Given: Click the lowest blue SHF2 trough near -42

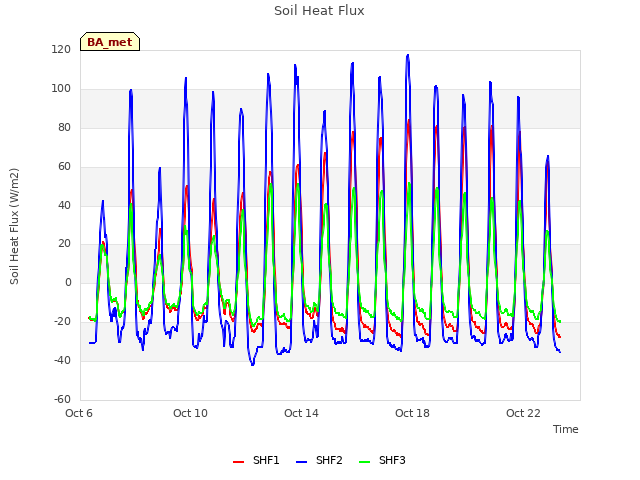Looking at the screenshot, I should tap(253, 364).
